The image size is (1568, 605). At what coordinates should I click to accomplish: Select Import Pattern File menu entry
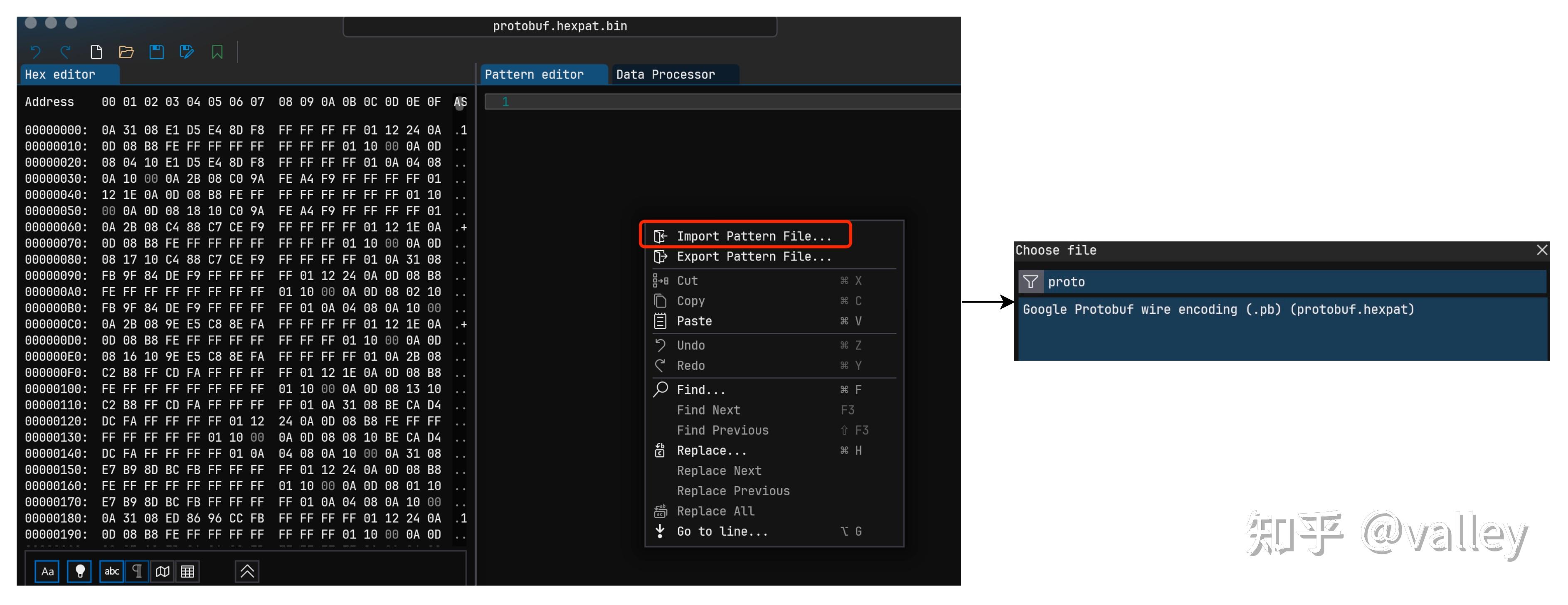click(x=754, y=236)
